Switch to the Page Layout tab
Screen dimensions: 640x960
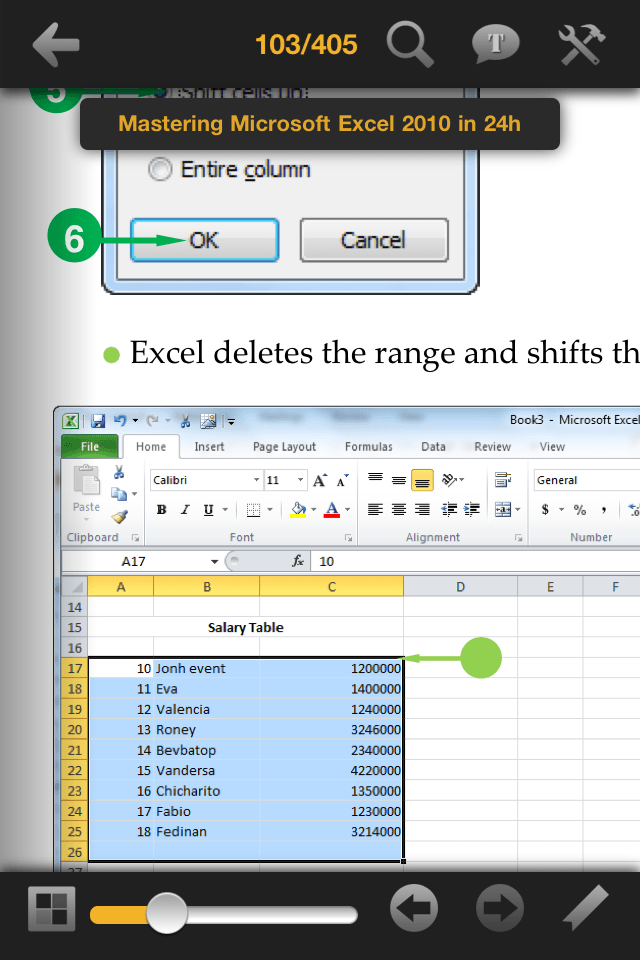284,446
